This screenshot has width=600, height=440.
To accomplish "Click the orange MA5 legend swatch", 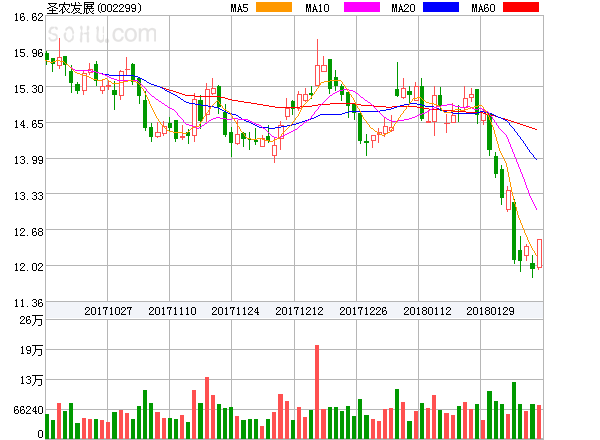I will [274, 7].
